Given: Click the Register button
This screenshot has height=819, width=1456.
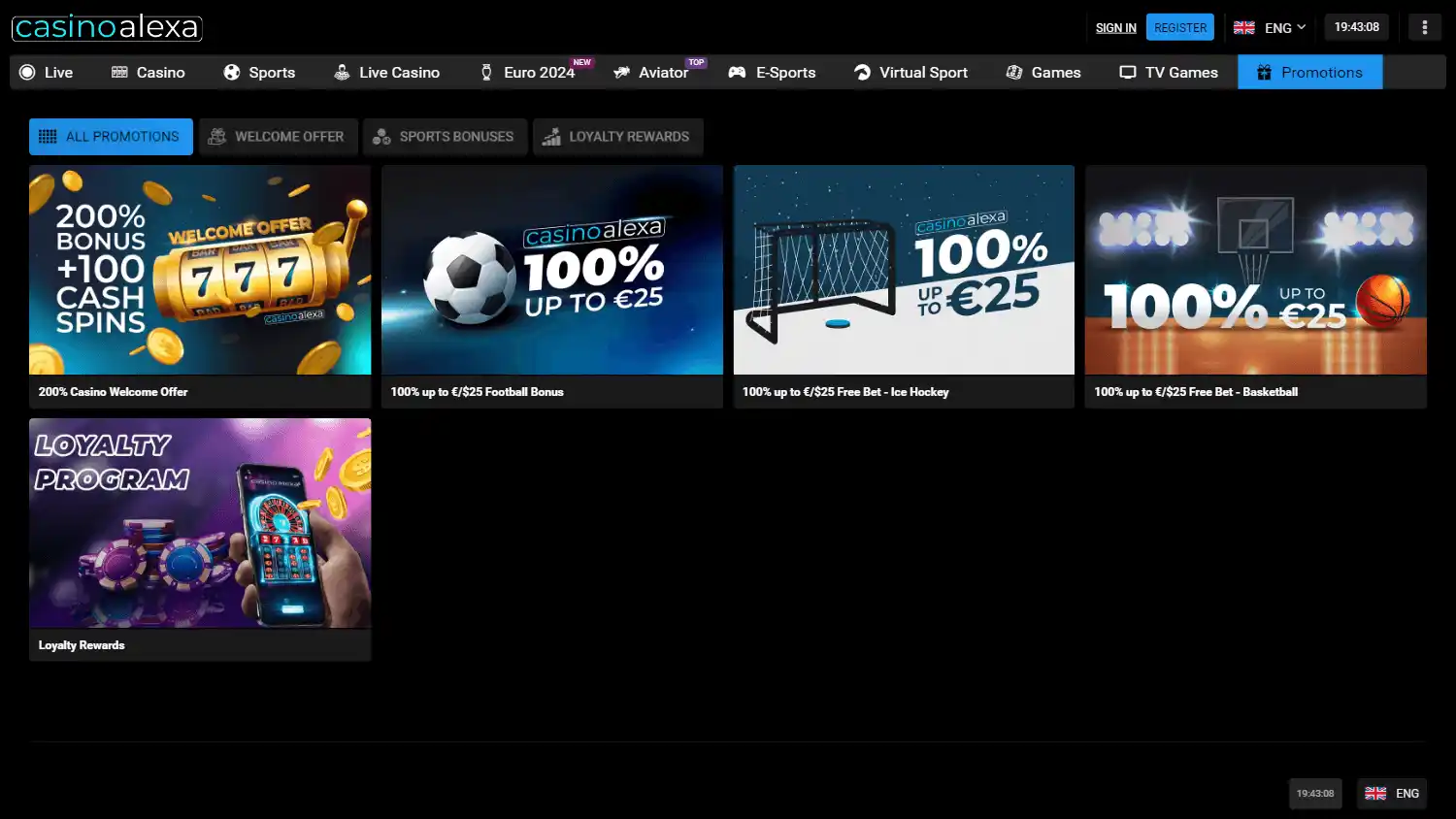Looking at the screenshot, I should click(x=1180, y=27).
